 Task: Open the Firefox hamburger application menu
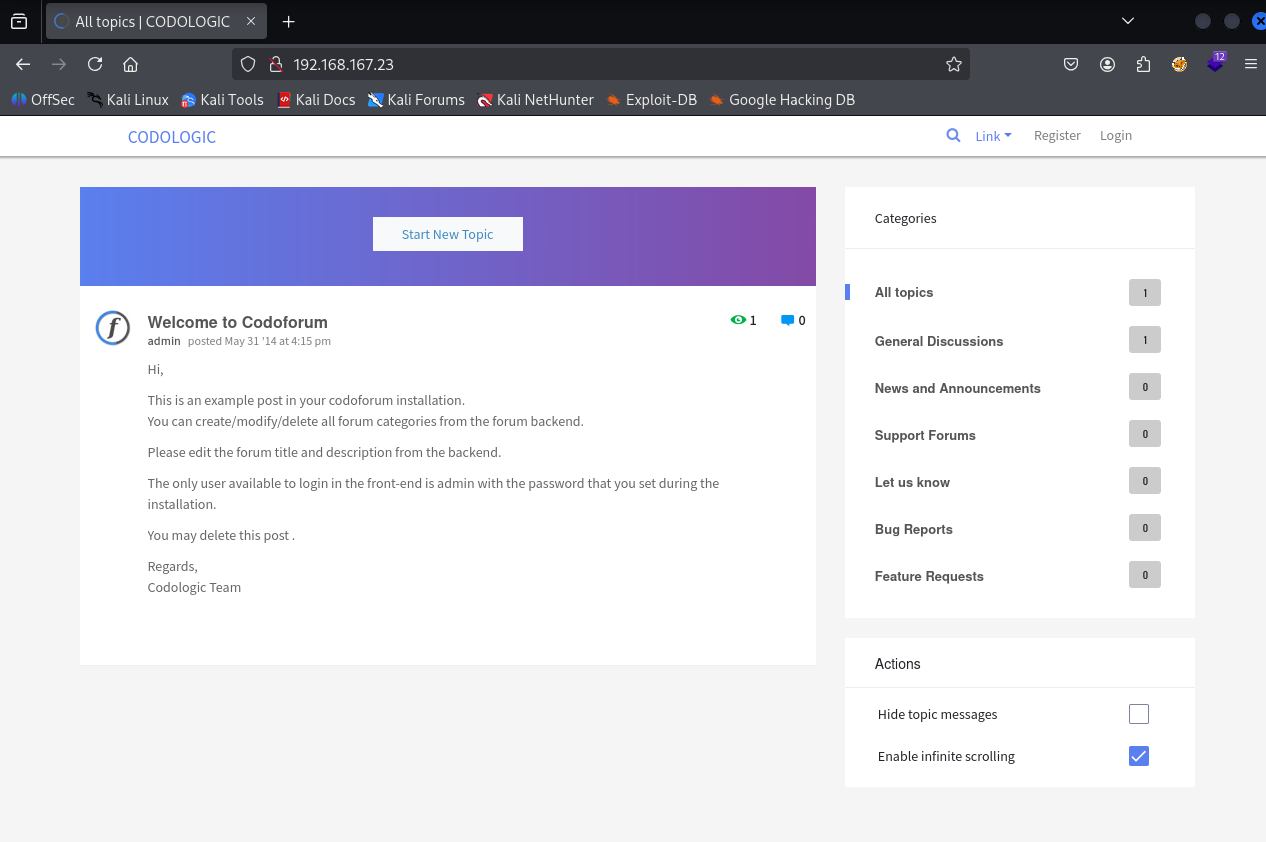1250,64
